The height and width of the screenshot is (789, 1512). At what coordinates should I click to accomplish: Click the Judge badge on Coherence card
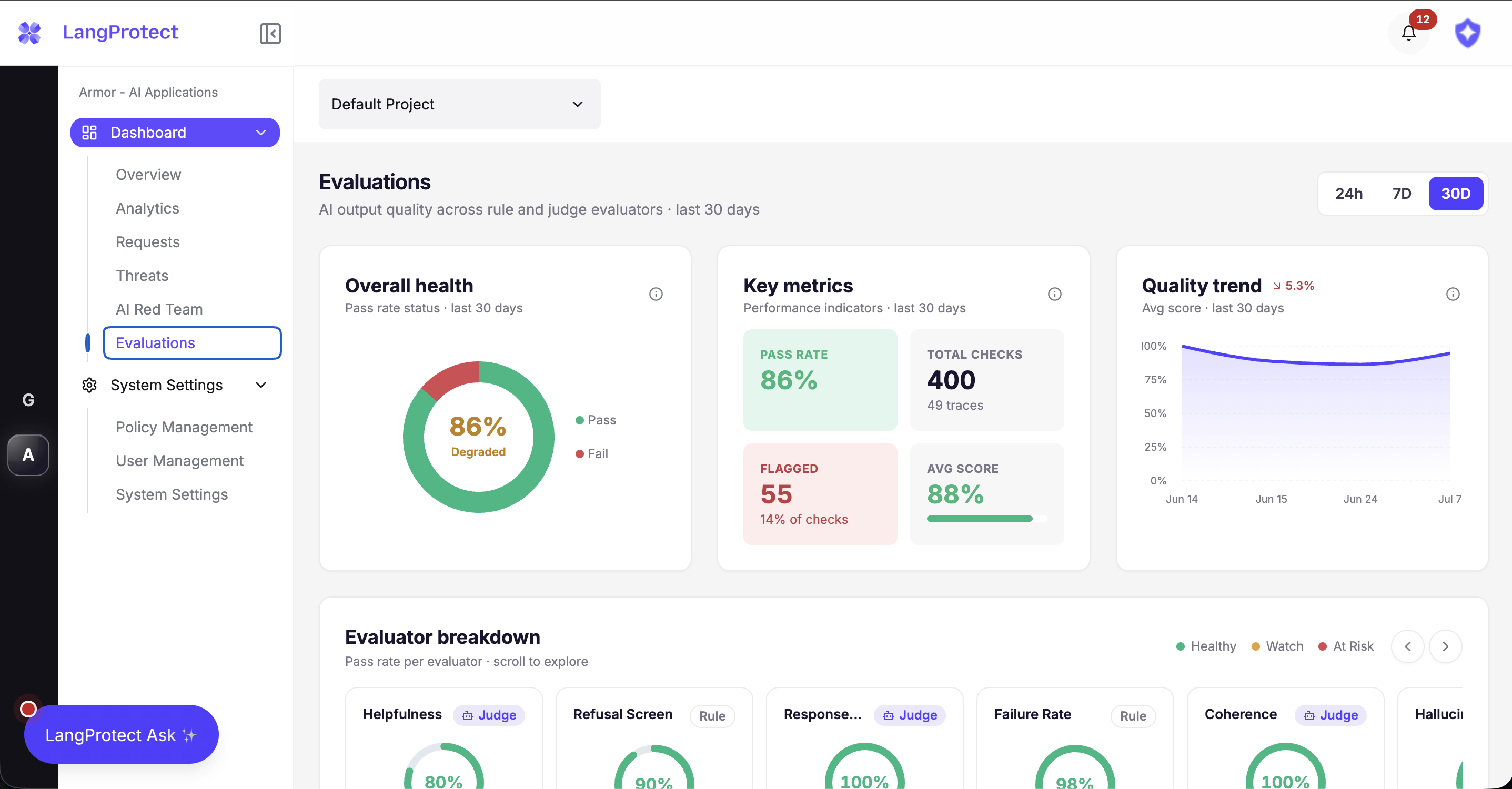[x=1330, y=715]
